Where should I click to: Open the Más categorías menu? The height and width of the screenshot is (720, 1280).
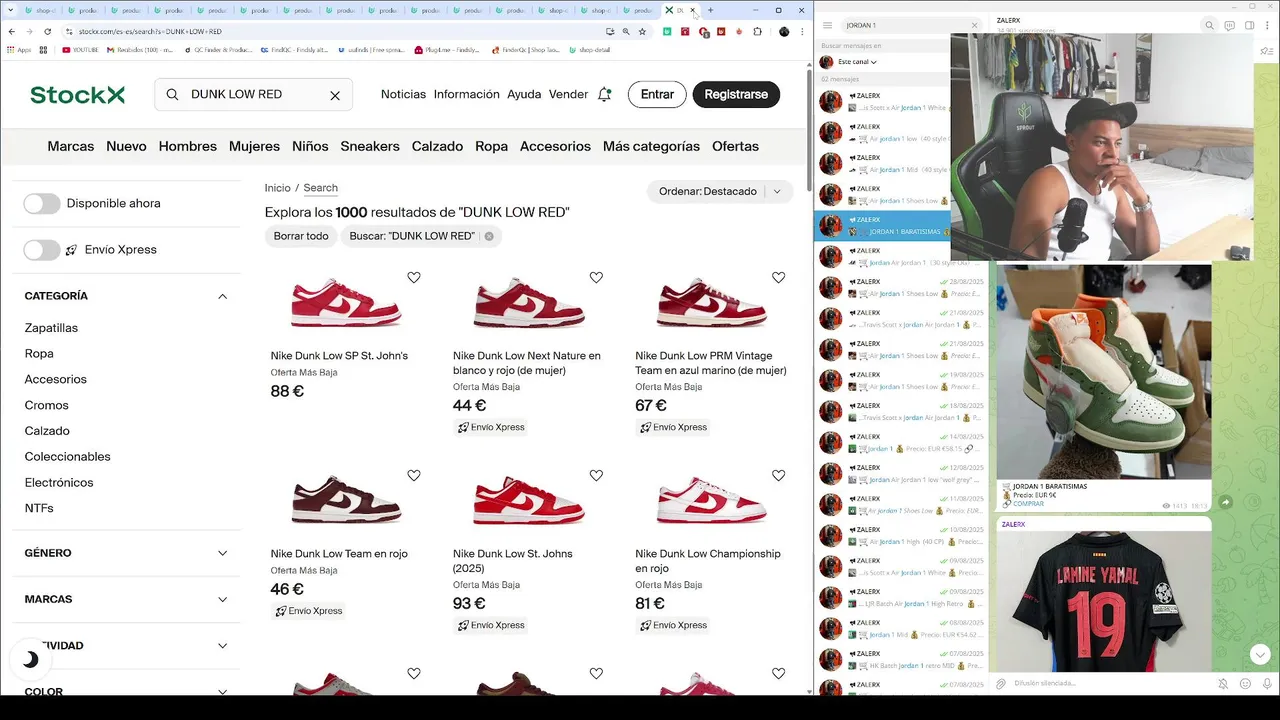pos(651,146)
